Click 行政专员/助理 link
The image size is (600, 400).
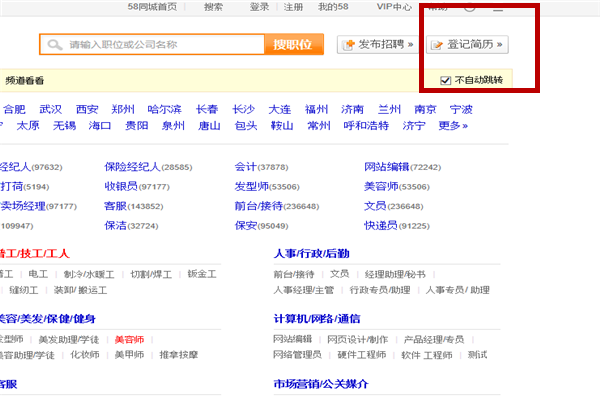[x=380, y=290]
